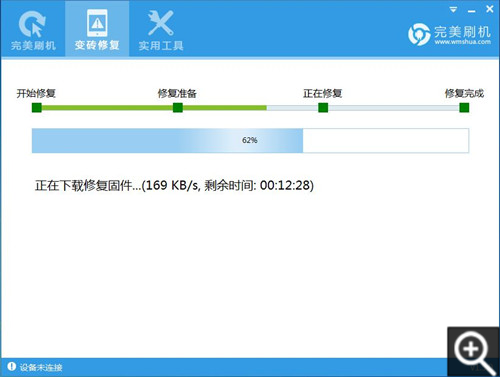Click the 62% download progress bar
The image size is (500, 377).
(x=250, y=140)
